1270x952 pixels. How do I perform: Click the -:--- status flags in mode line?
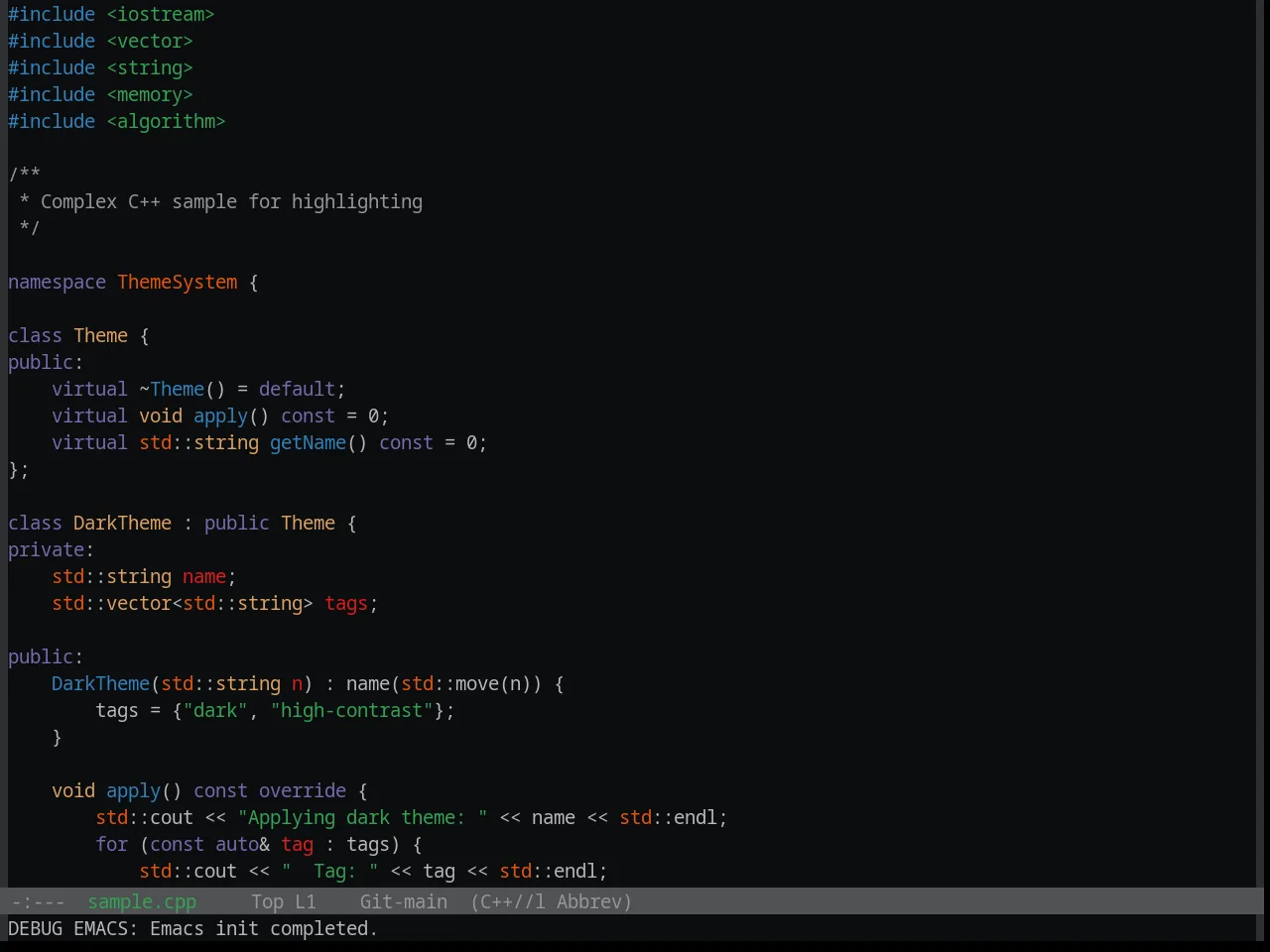coord(38,901)
